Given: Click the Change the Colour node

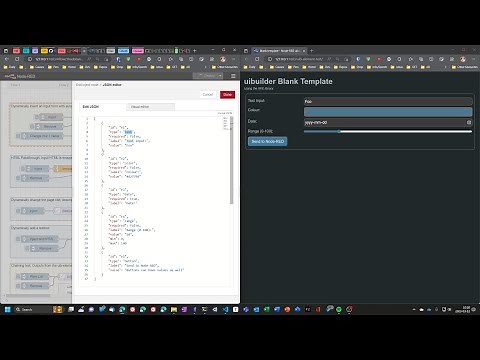Looking at the screenshot, I should tap(42, 136).
